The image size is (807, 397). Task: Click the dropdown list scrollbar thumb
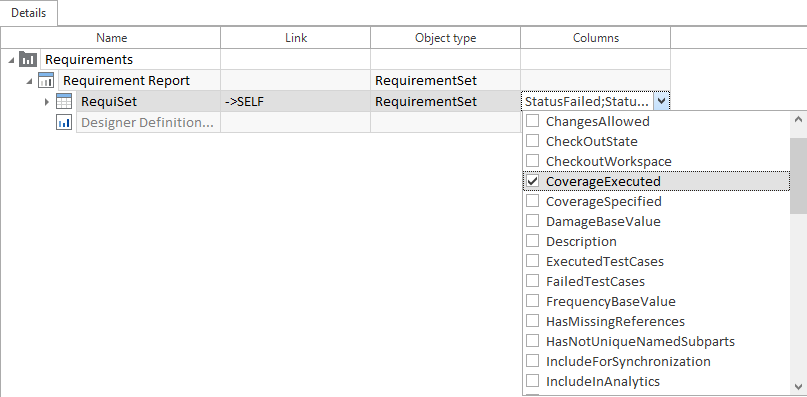point(798,176)
